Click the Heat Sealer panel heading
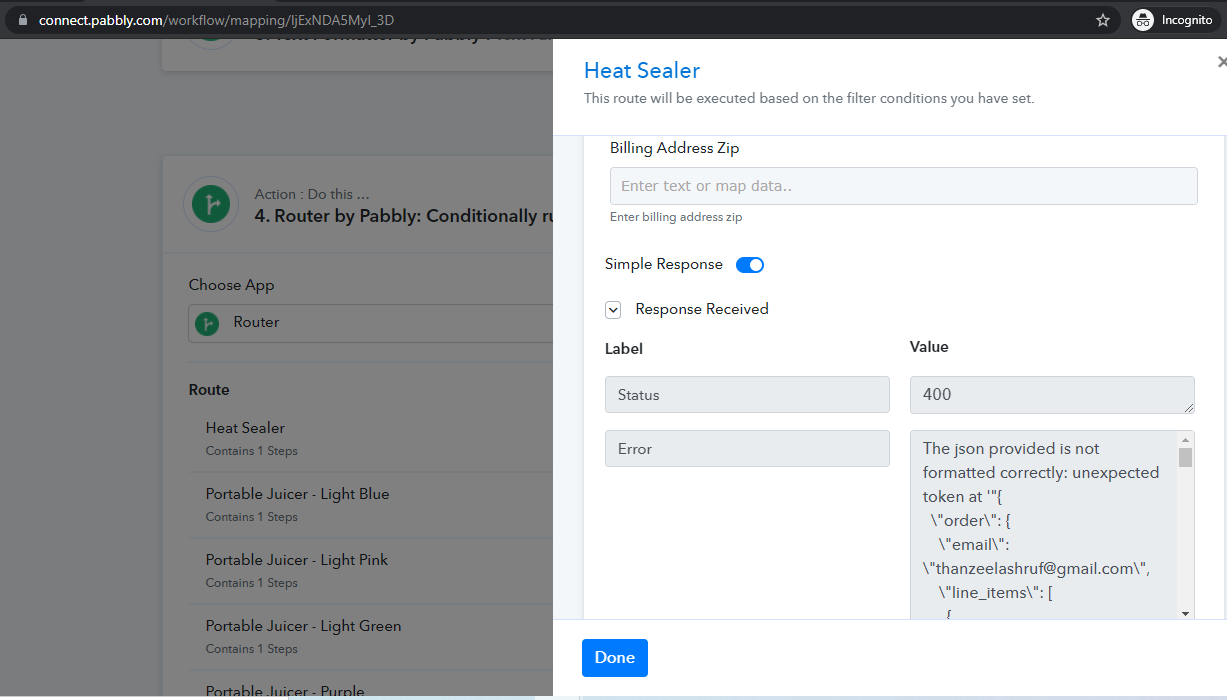Screen dimensions: 1227x700 point(642,70)
